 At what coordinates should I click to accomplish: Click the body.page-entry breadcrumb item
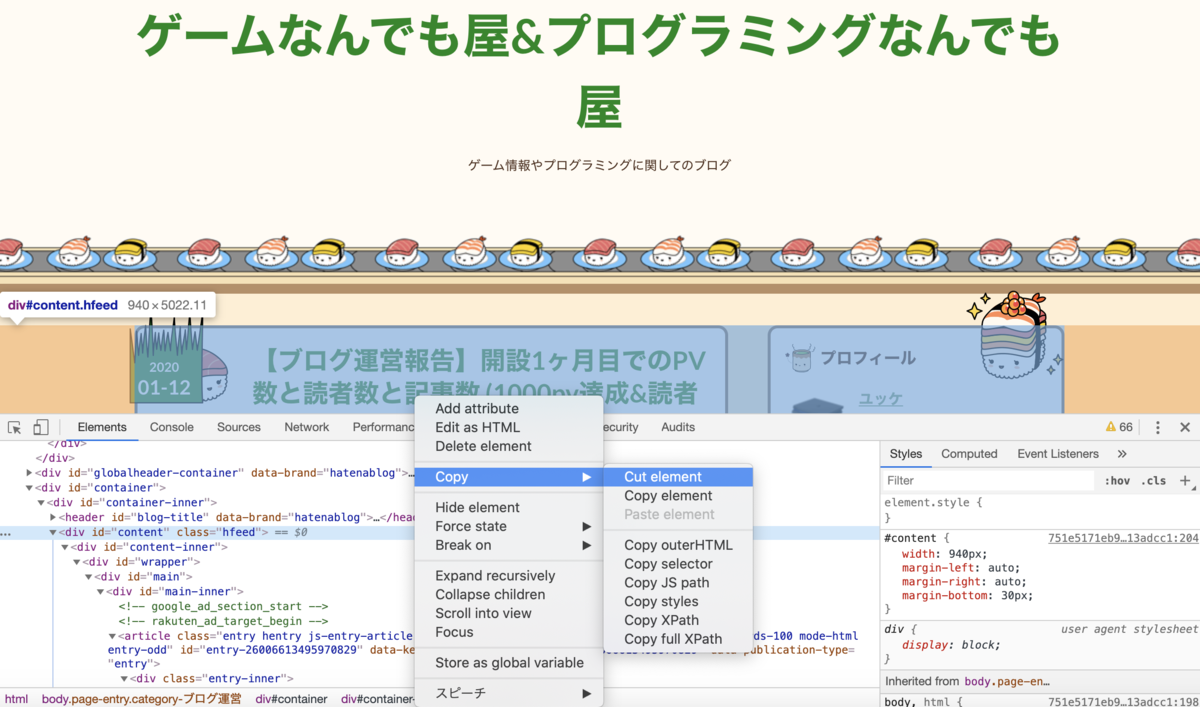(x=141, y=699)
